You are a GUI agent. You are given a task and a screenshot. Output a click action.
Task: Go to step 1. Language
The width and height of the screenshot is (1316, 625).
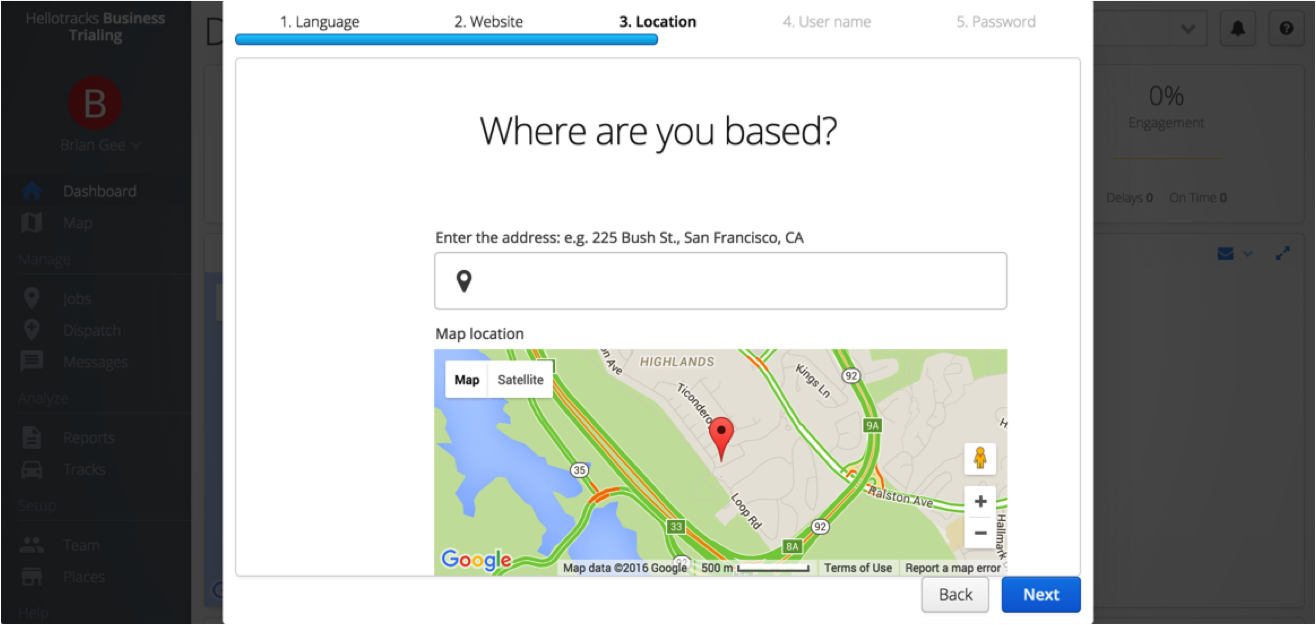(319, 22)
